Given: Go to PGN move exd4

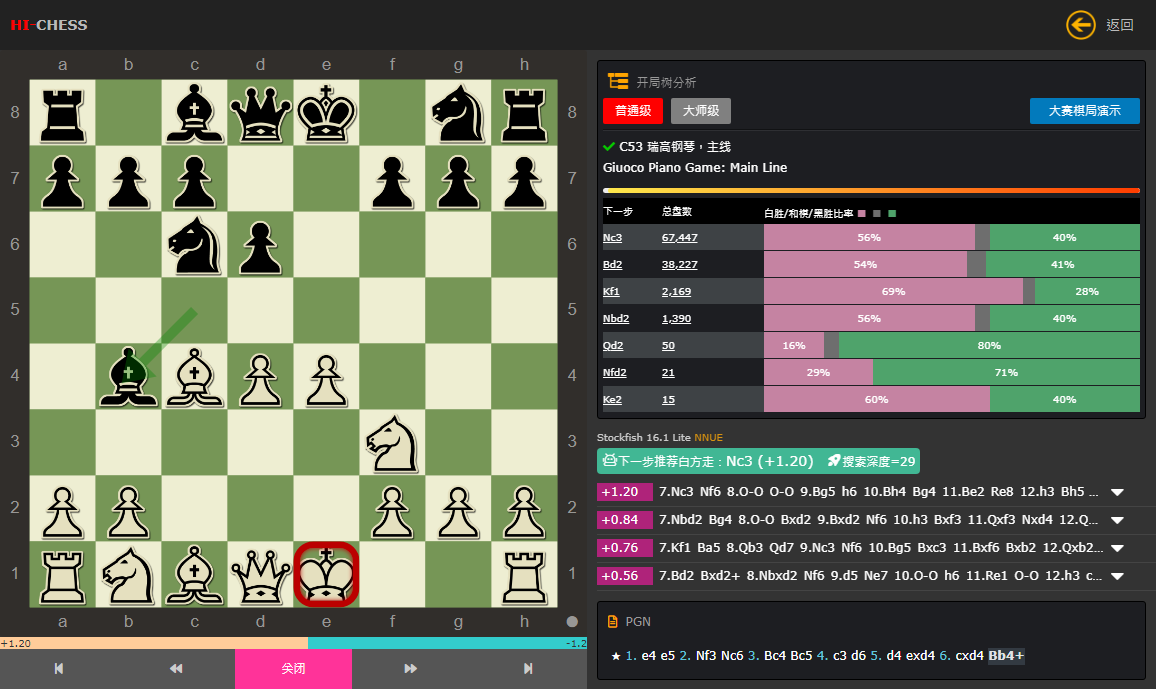Looking at the screenshot, I should tap(919, 656).
